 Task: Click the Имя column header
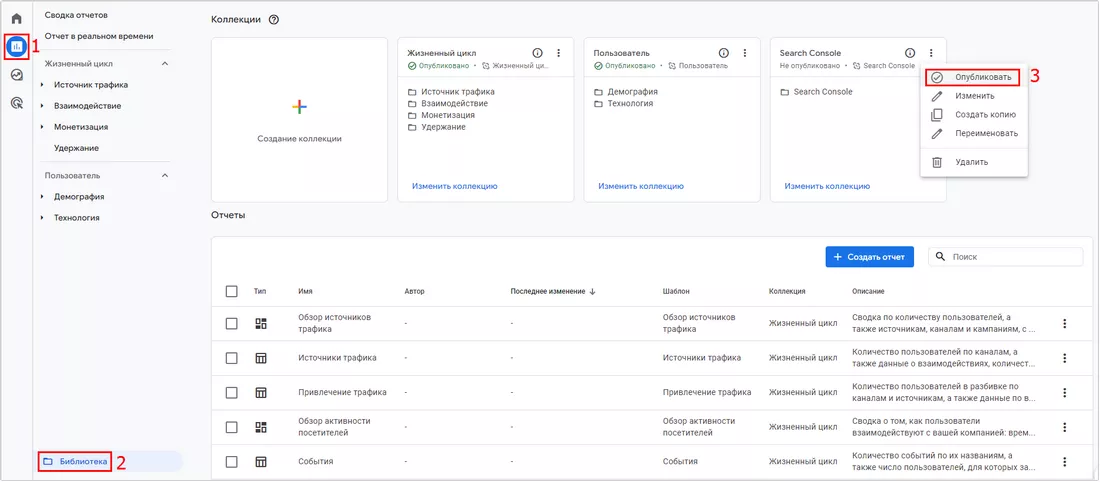pos(305,291)
